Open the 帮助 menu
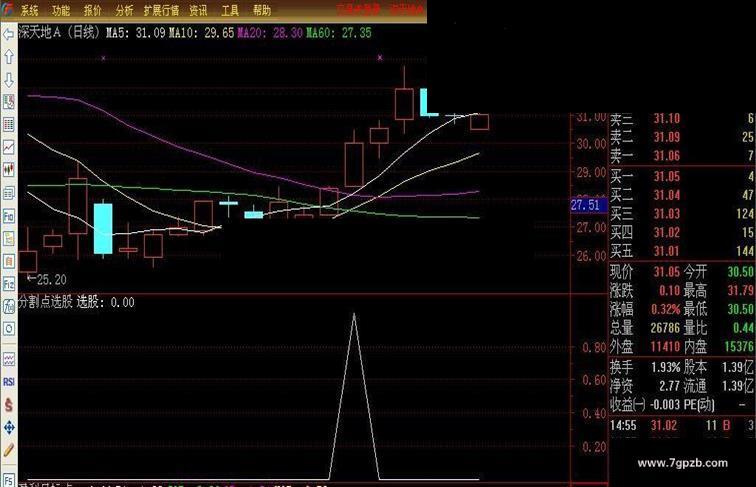The image size is (756, 487). (262, 10)
